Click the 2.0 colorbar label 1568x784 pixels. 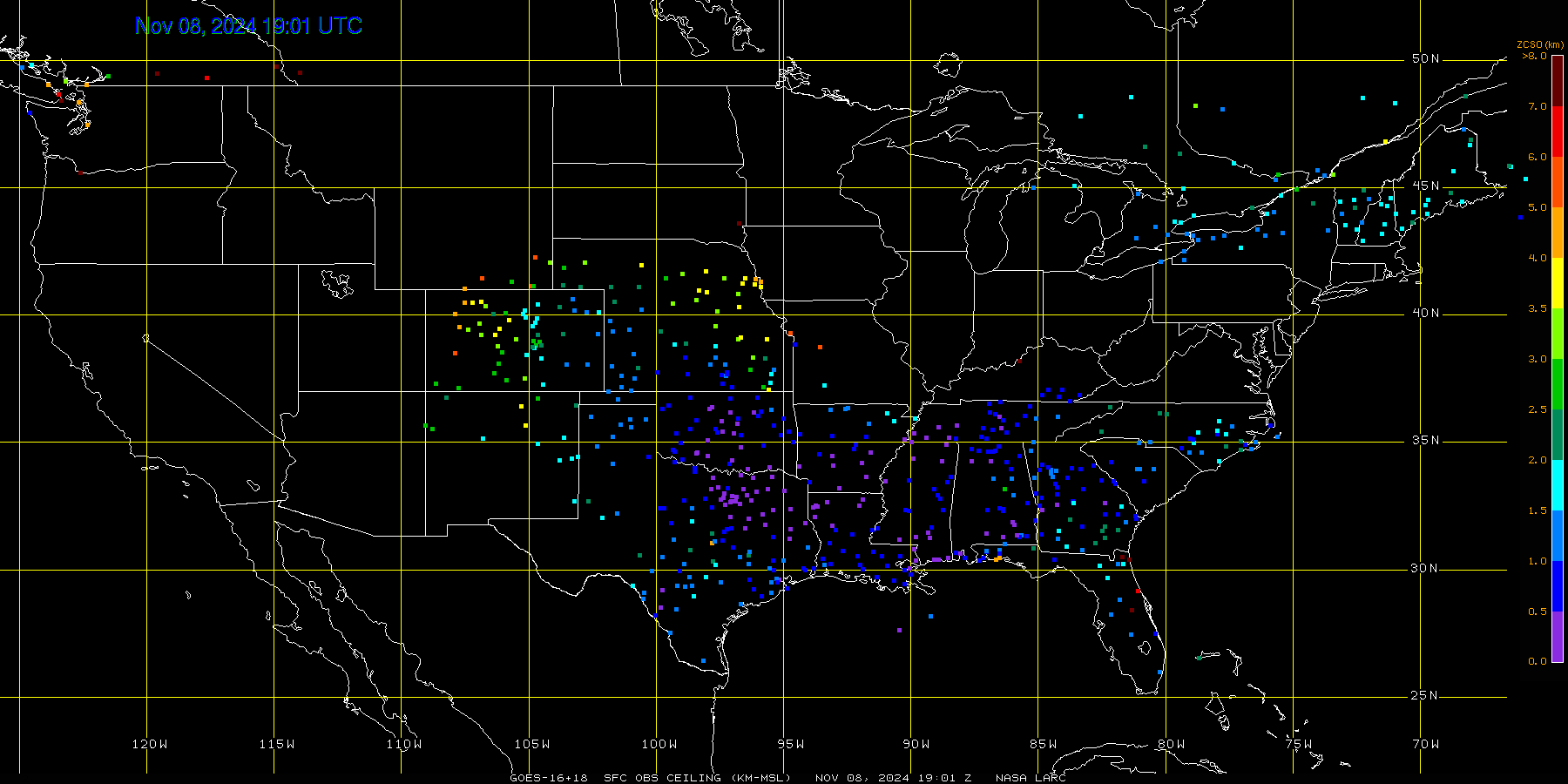1538,460
